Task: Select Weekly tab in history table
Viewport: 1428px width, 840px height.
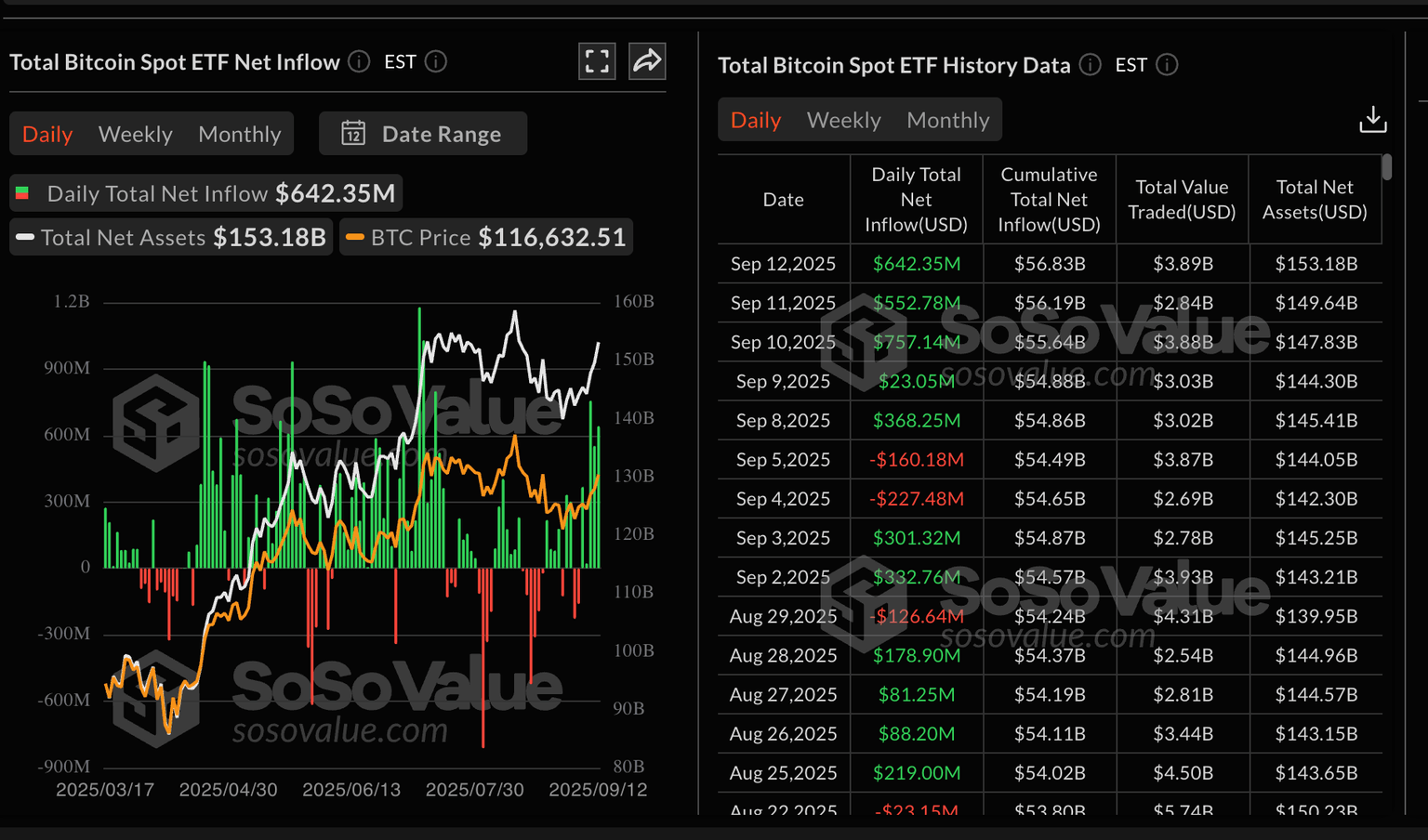Action: 843,120
